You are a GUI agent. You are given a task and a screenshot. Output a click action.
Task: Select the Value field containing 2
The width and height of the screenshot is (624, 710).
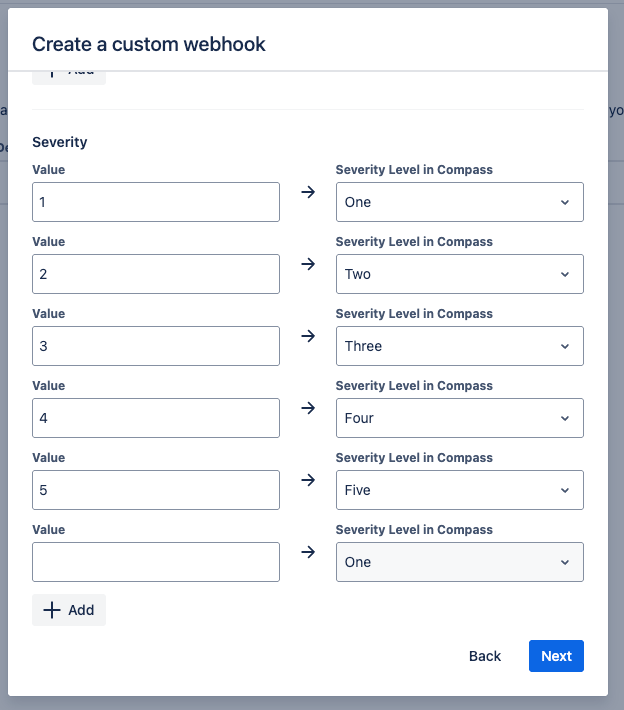point(156,274)
